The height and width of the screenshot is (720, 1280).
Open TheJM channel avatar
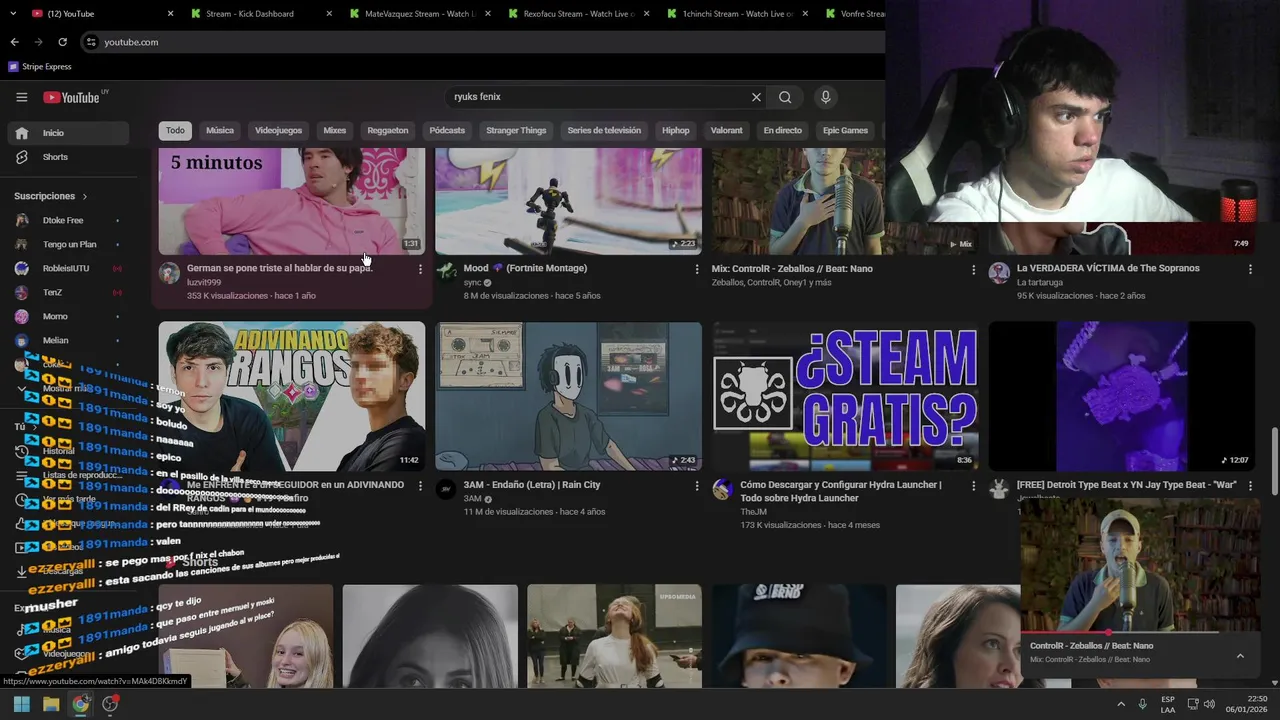(722, 489)
